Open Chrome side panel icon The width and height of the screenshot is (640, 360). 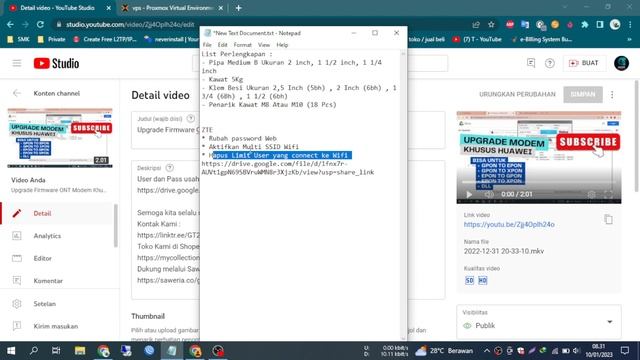[600, 24]
